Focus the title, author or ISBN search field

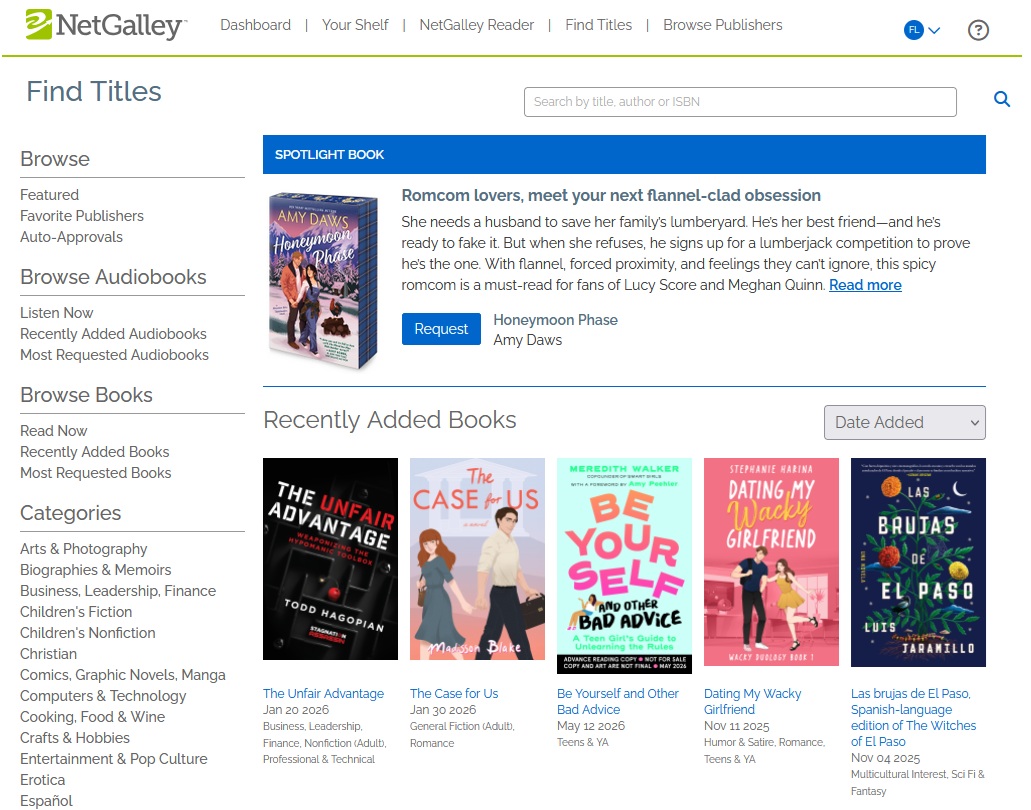(740, 102)
